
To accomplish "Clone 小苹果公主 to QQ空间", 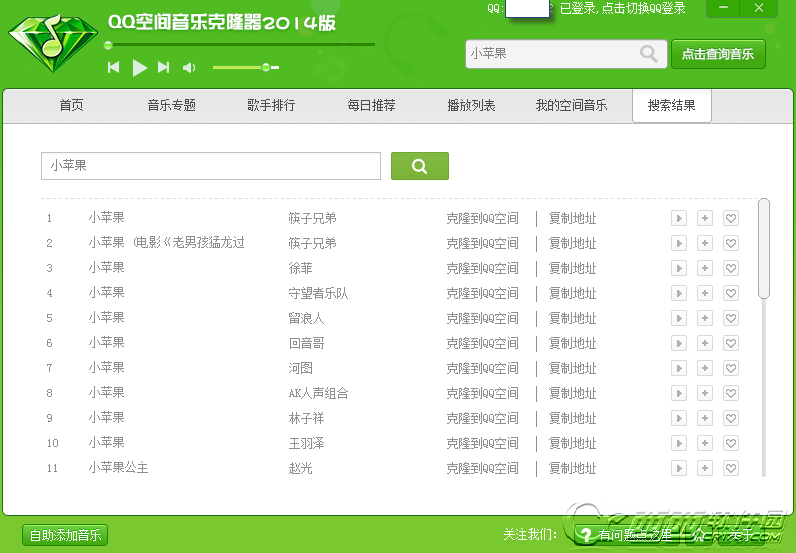I will 482,468.
